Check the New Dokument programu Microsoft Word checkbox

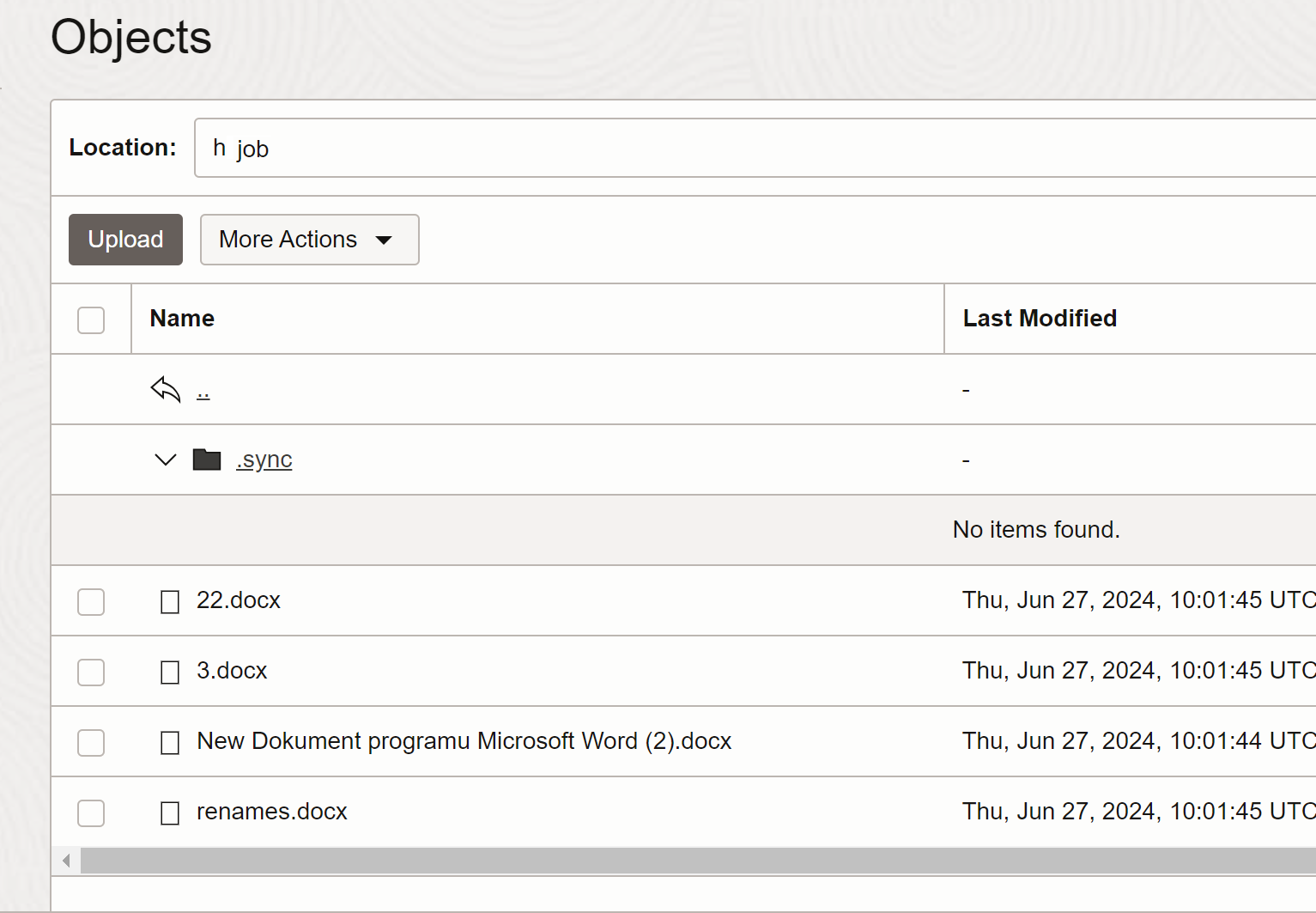coord(91,742)
